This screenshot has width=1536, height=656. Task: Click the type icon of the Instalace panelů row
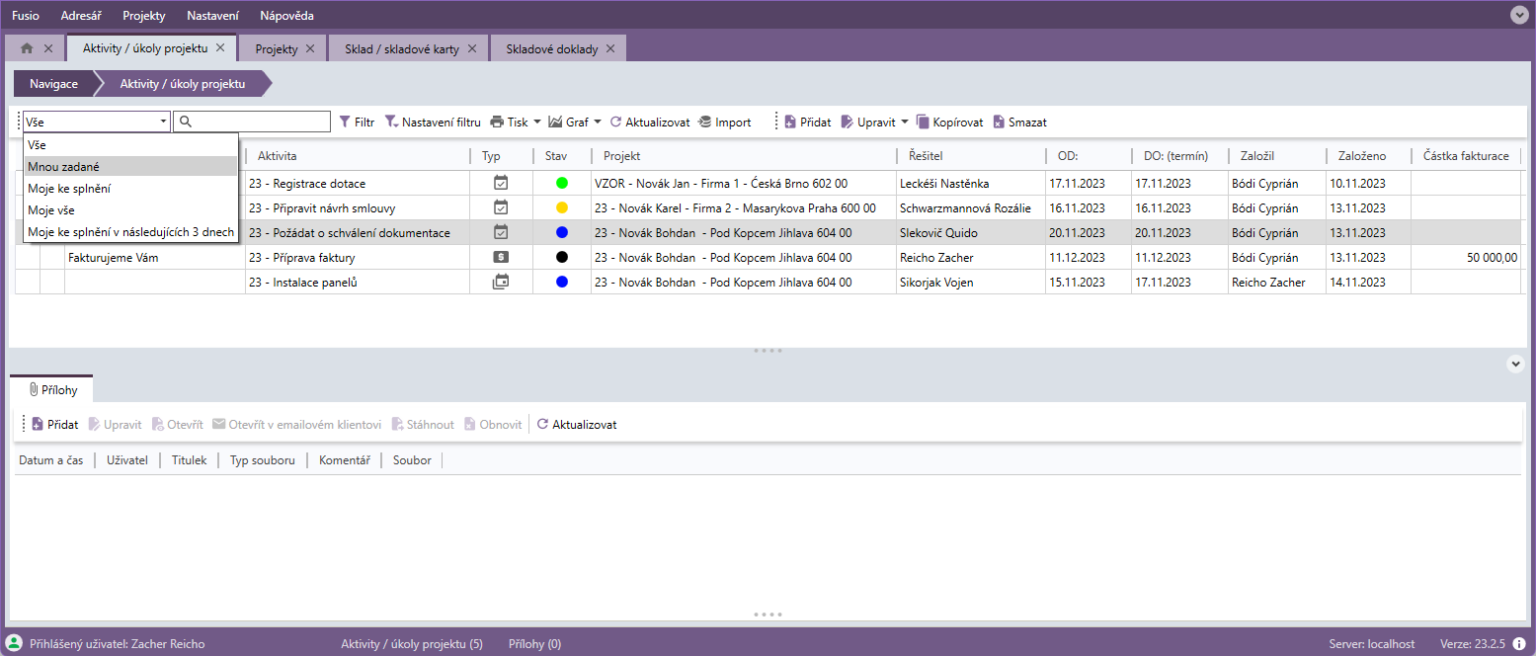[501, 282]
